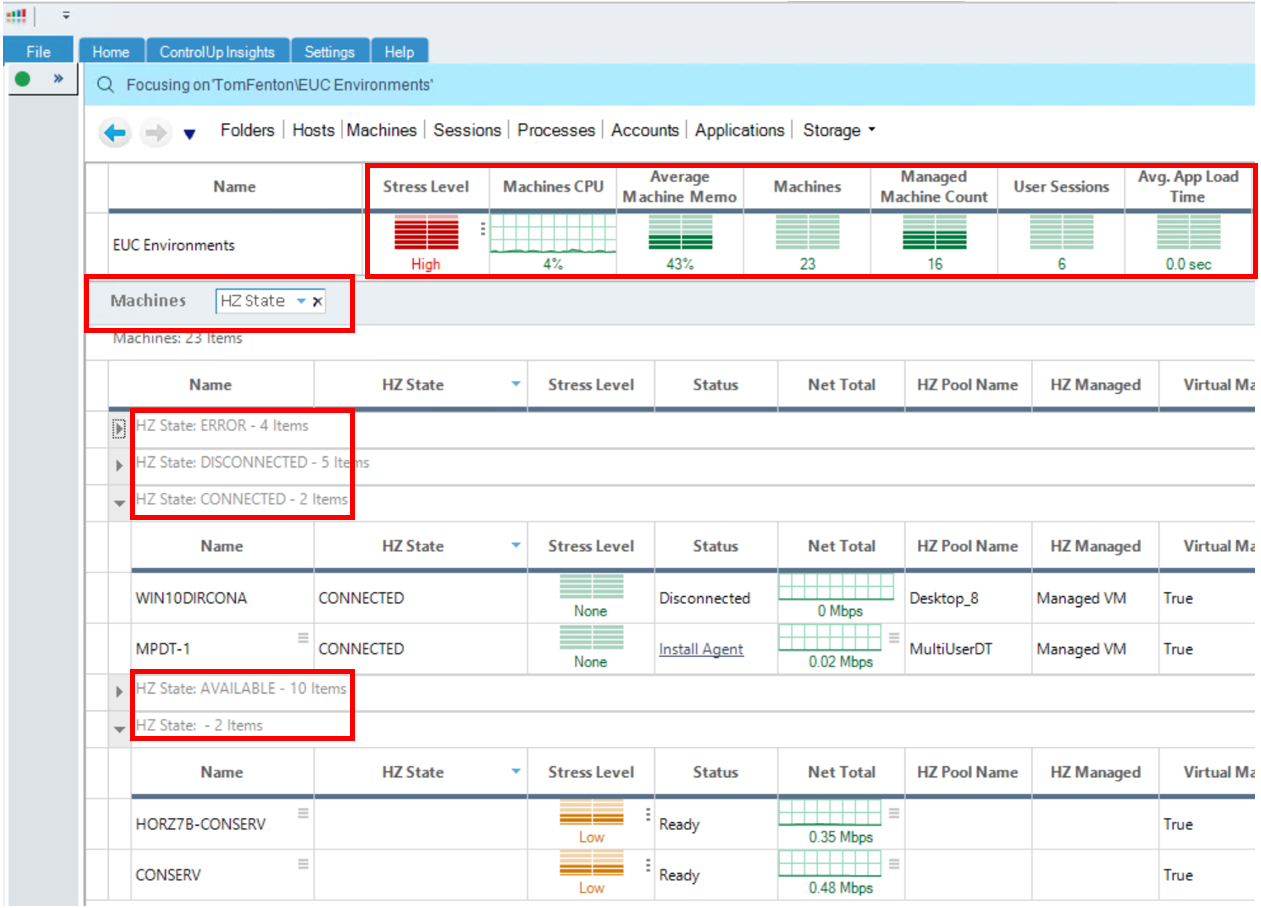Open the Help tab
The width and height of the screenshot is (1261, 908).
tap(399, 52)
